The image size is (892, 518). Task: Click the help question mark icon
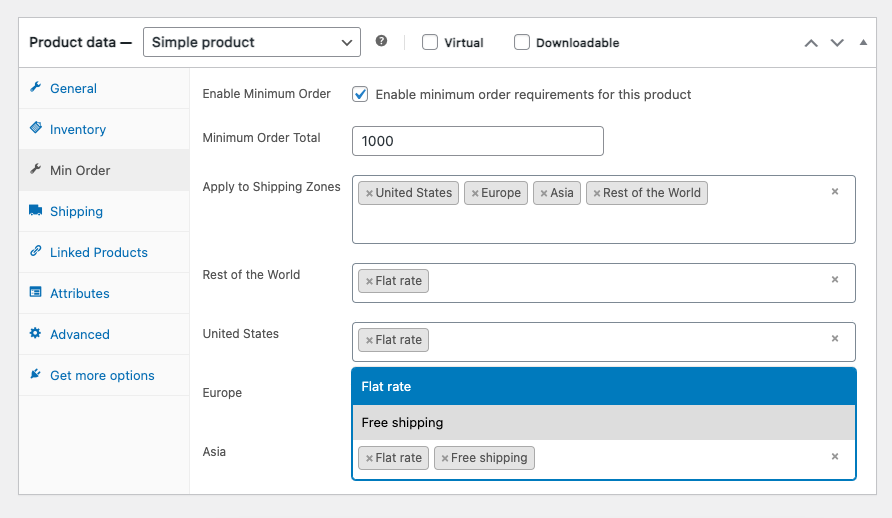(x=381, y=42)
